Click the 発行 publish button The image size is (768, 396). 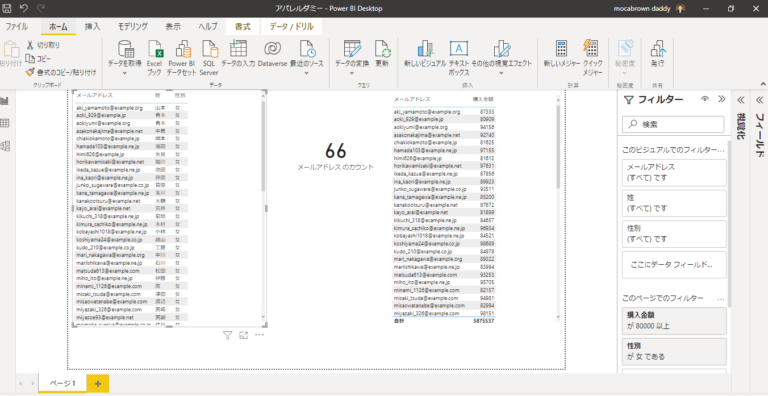[657, 54]
